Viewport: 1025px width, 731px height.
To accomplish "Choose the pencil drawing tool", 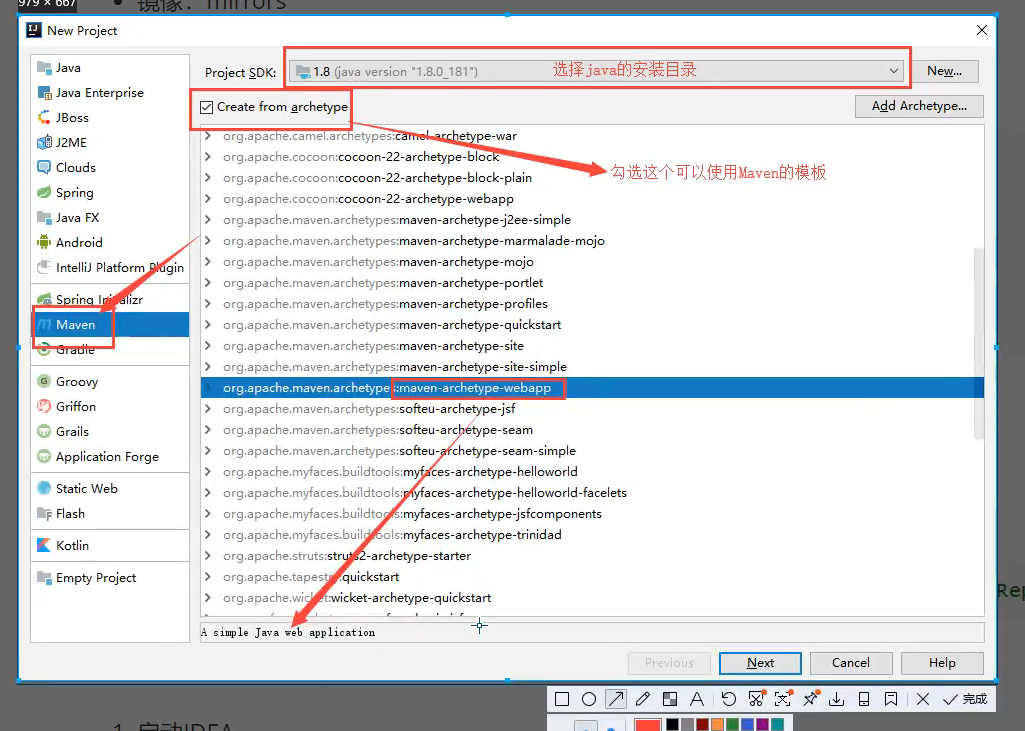I will point(643,699).
